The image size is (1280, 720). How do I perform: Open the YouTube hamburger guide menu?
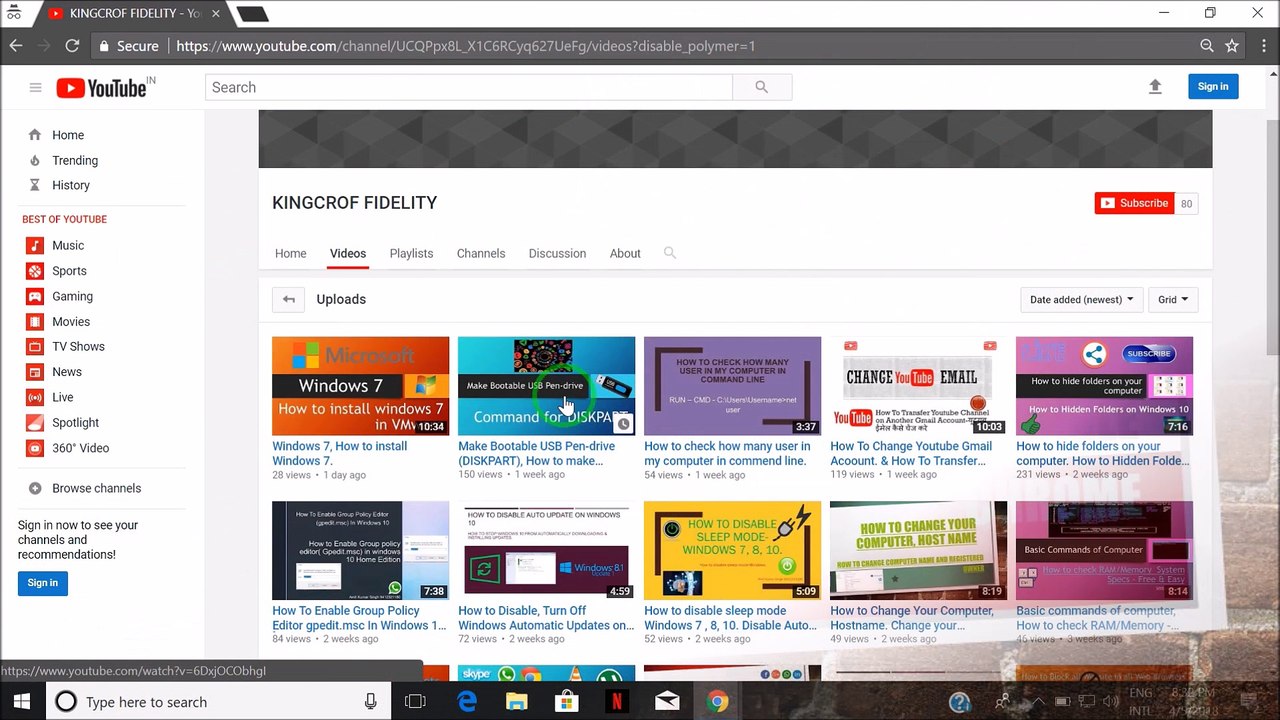tap(35, 88)
